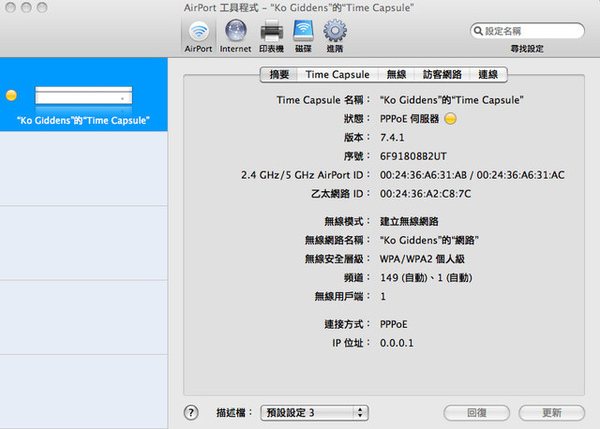Viewport: 600px width, 429px height.
Task: Click the Ethernet ID 00:24:36:A2:C8:7C
Action: 425,194
